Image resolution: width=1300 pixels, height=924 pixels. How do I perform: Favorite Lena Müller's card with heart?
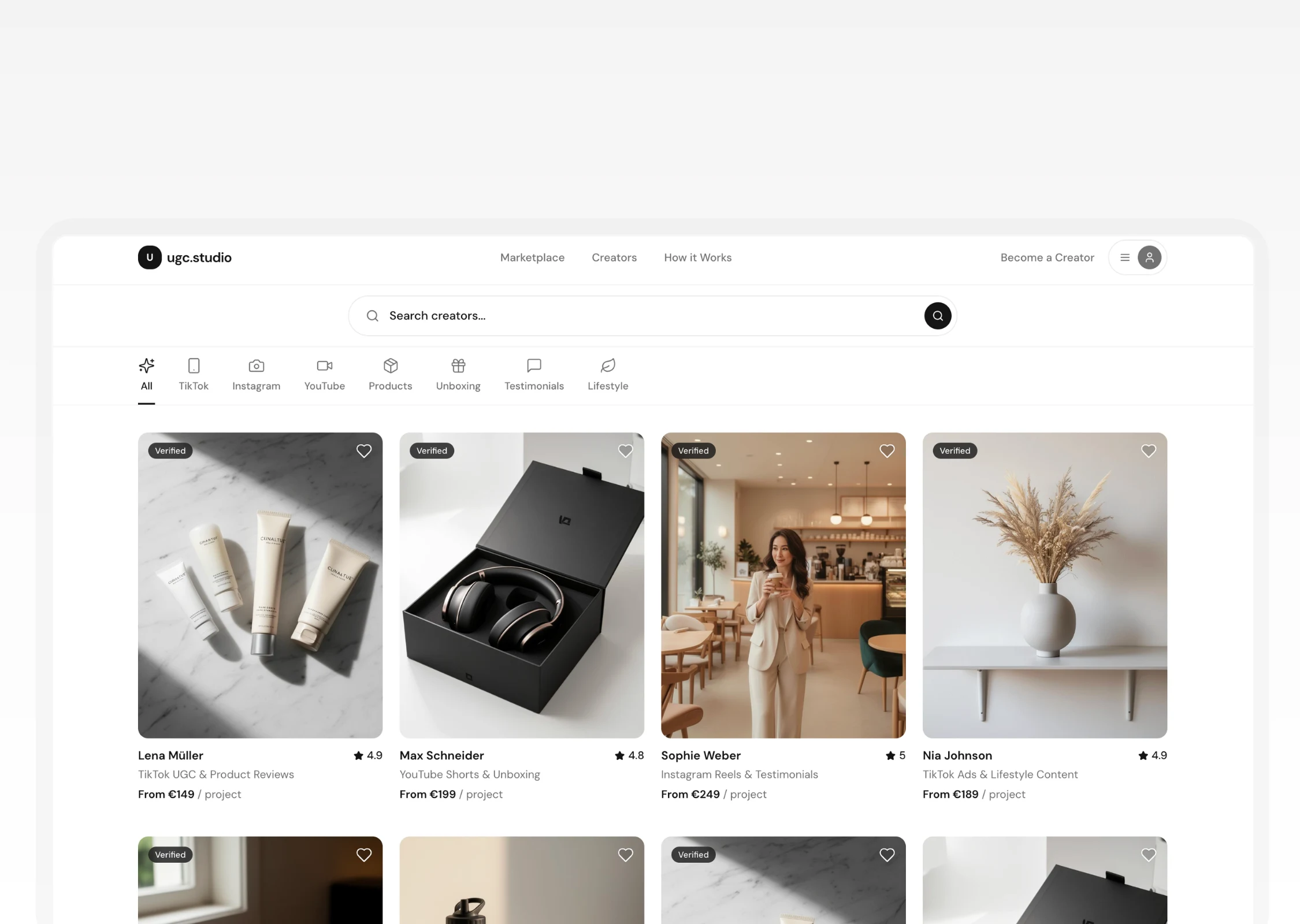coord(364,451)
